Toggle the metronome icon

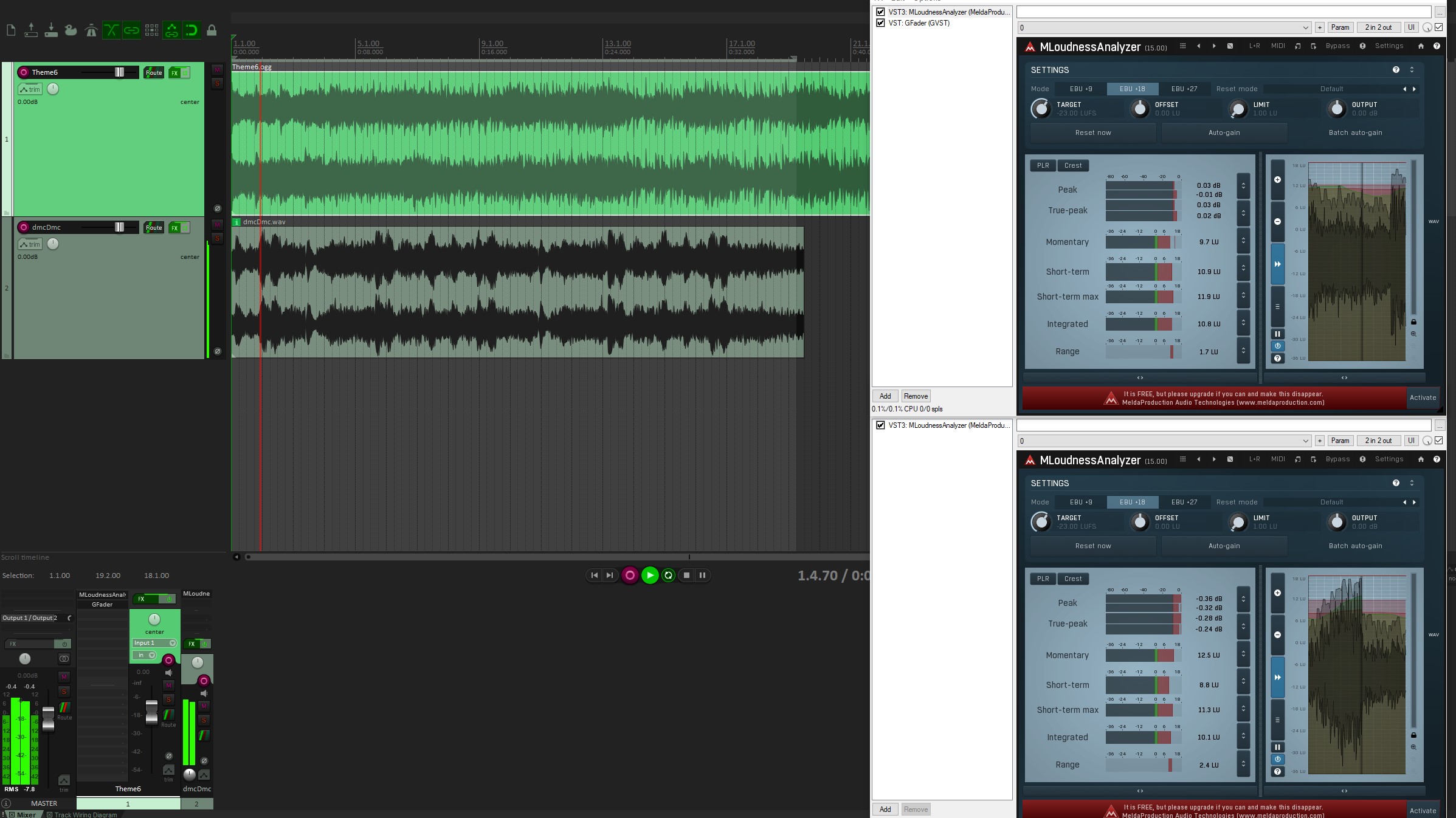click(91, 30)
